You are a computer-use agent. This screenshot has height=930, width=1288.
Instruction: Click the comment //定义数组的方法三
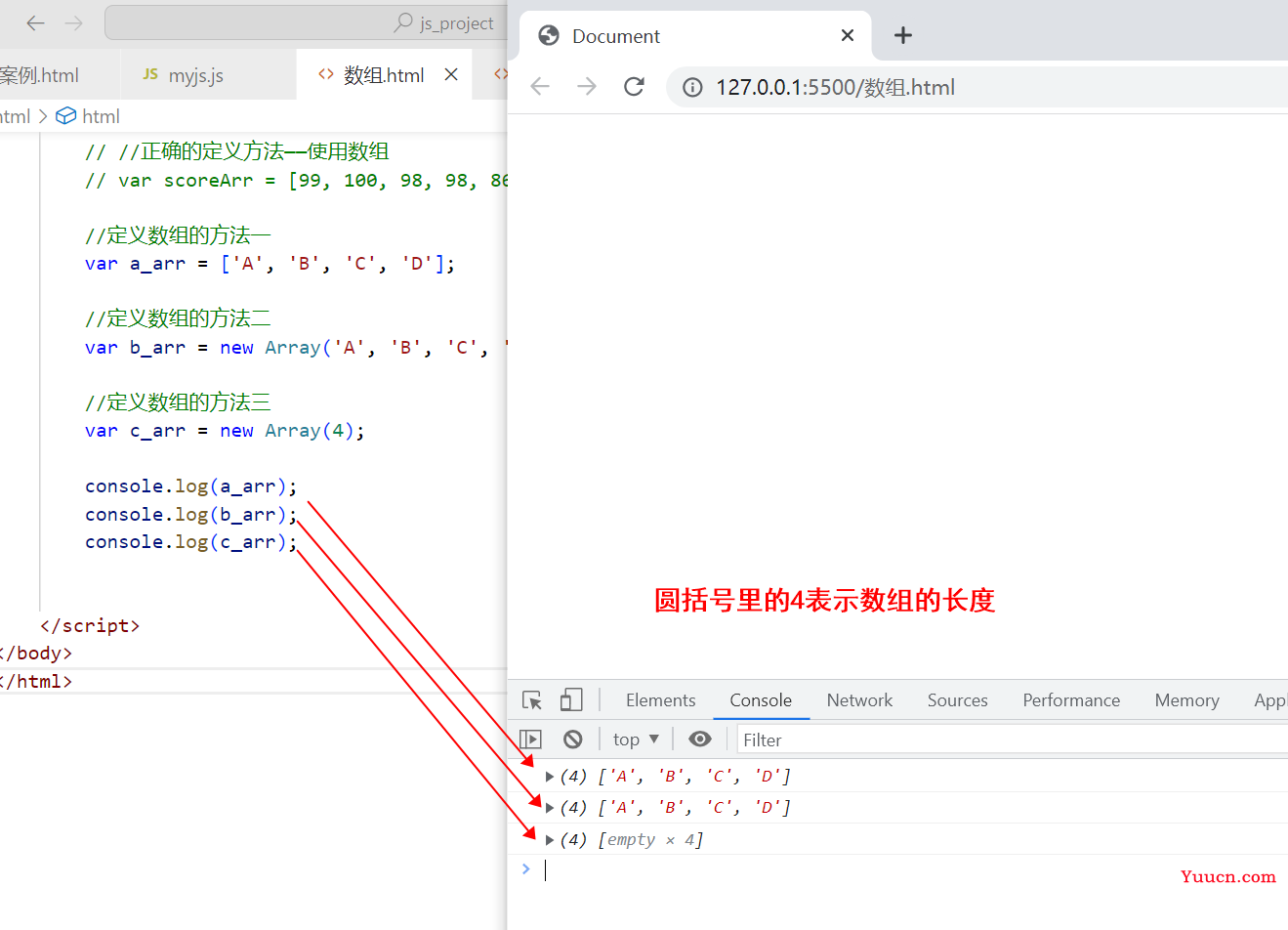coord(178,402)
